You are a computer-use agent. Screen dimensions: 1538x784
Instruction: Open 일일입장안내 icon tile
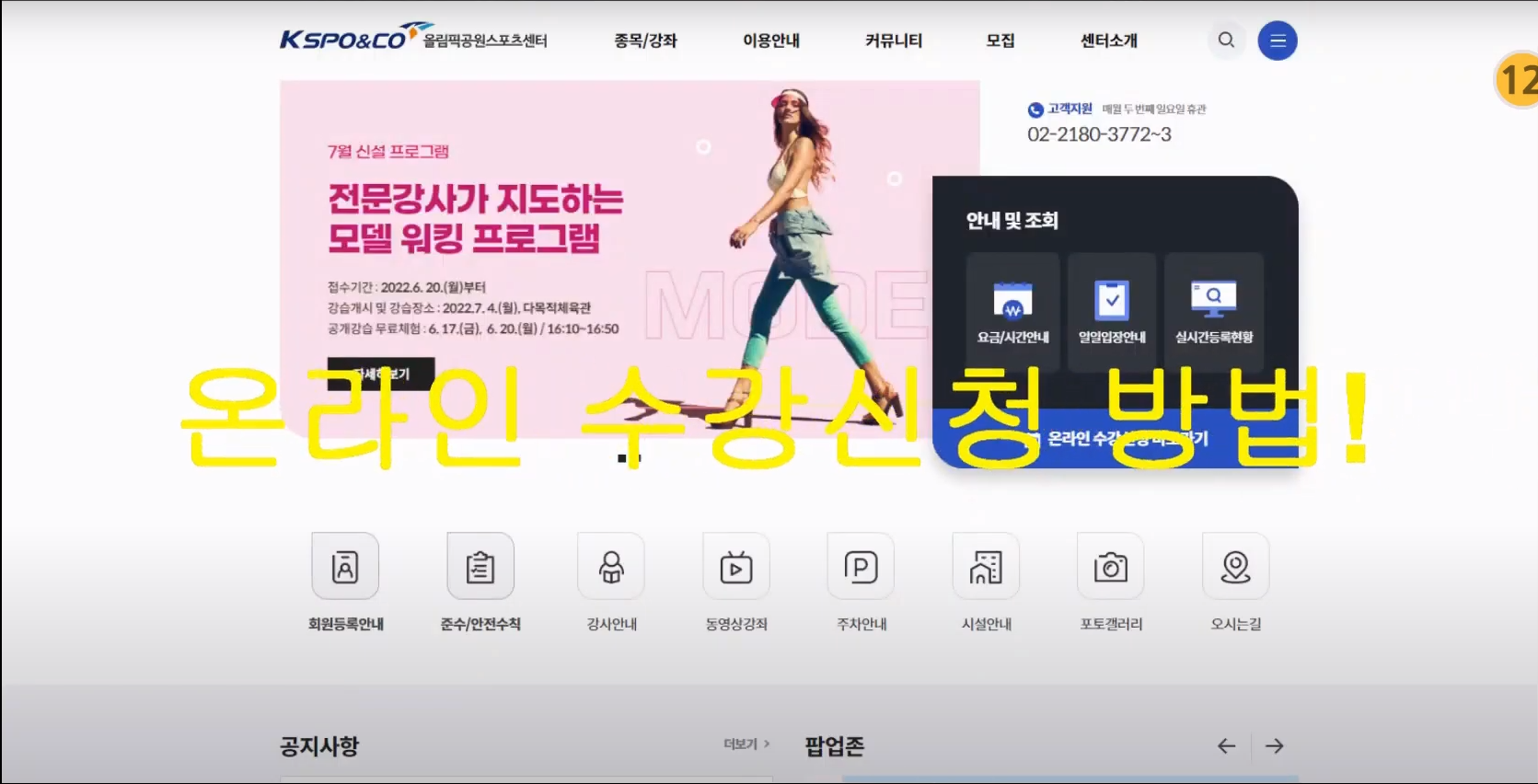coord(1112,312)
